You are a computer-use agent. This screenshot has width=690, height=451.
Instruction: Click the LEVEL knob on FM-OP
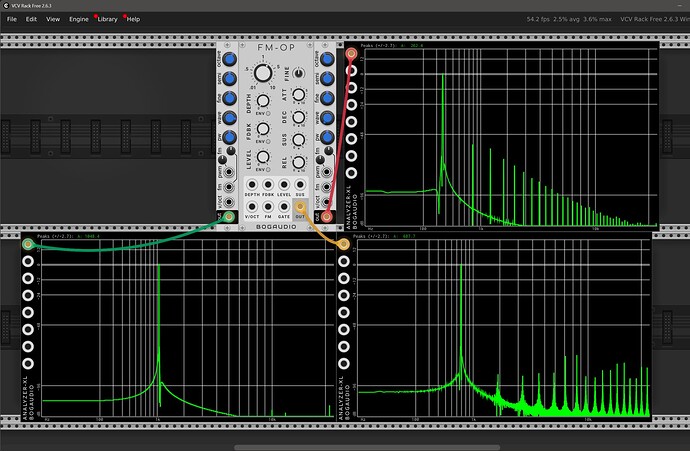[x=263, y=157]
